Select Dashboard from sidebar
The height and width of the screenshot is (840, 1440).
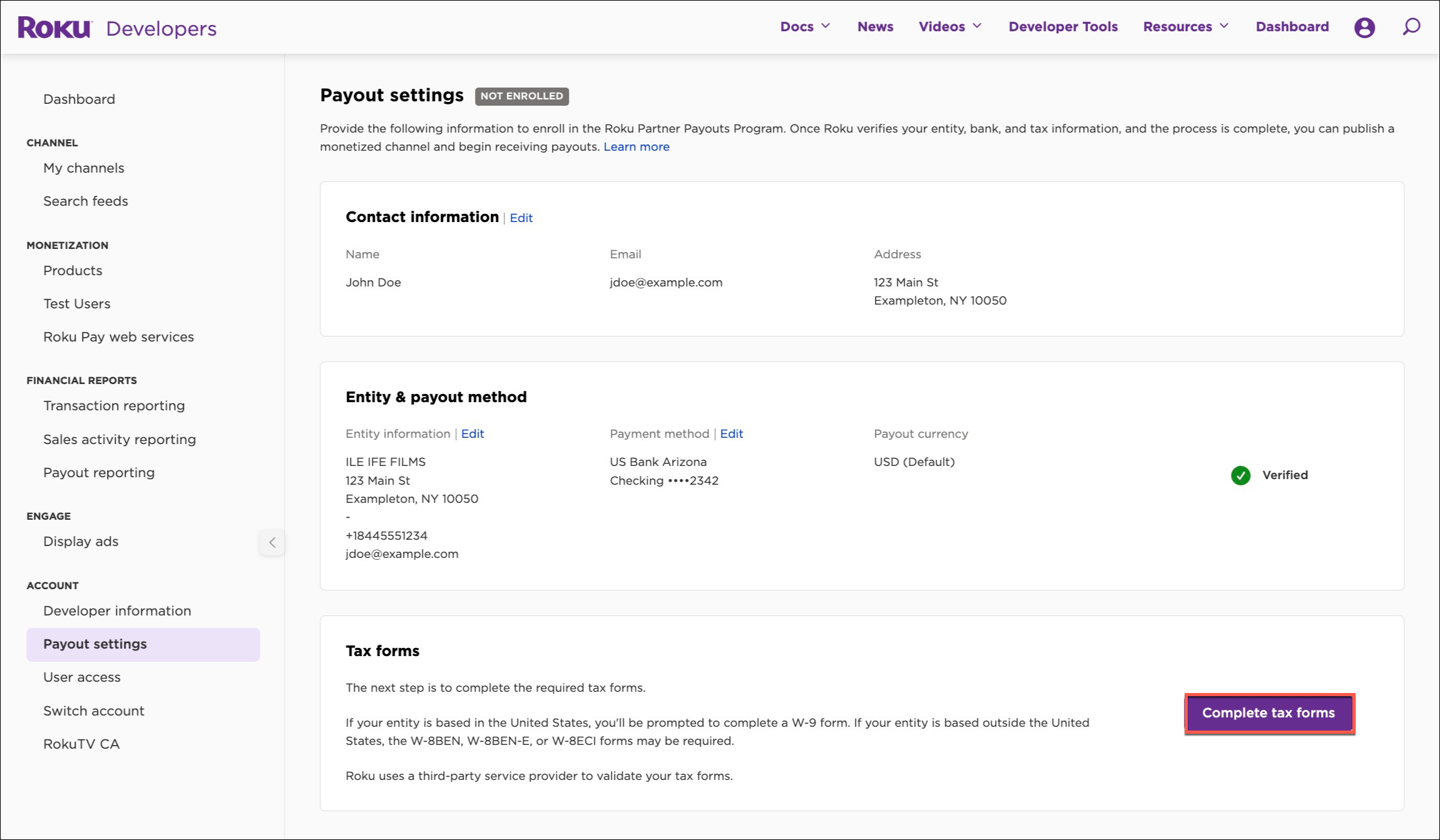click(x=79, y=98)
